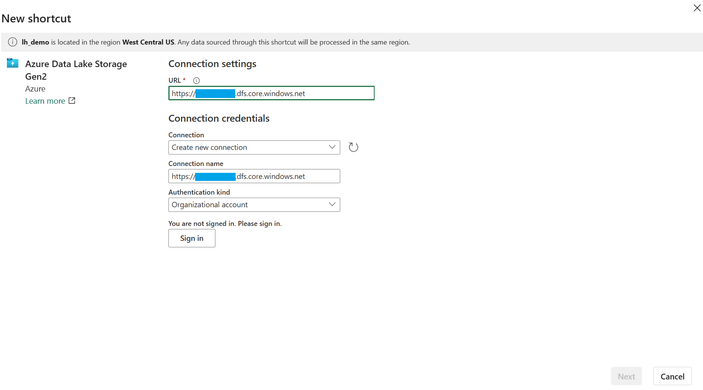Close the New shortcut dialog
This screenshot has height=390, width=703.
click(697, 8)
